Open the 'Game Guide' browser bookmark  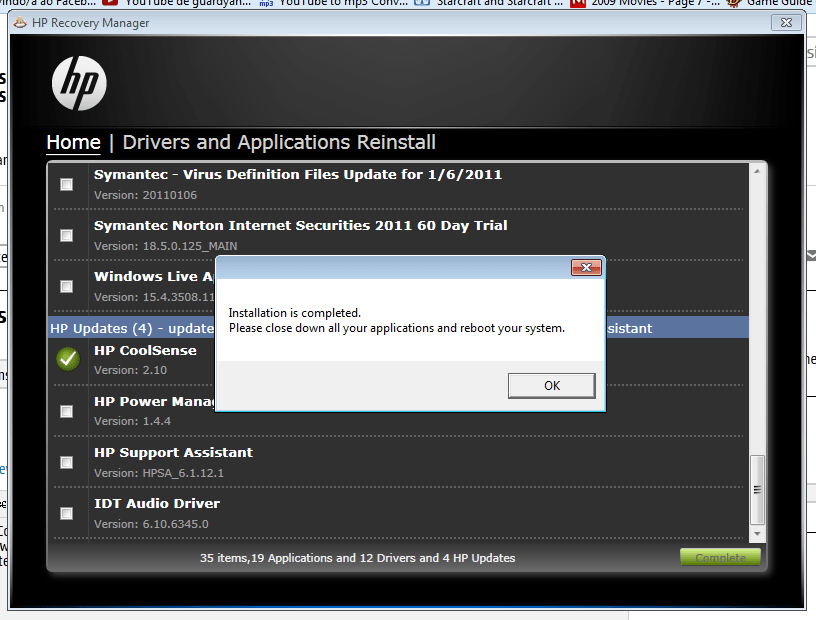[x=771, y=3]
